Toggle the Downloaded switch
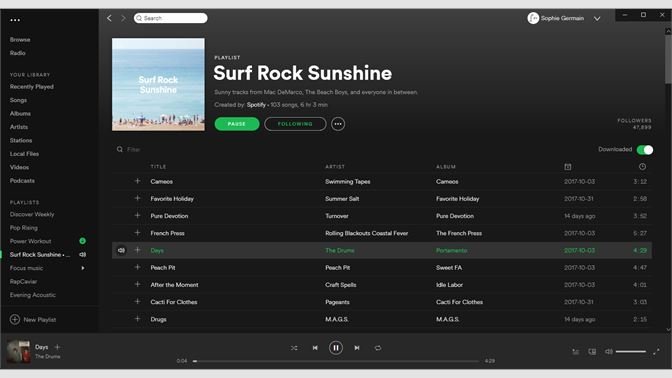 (645, 150)
